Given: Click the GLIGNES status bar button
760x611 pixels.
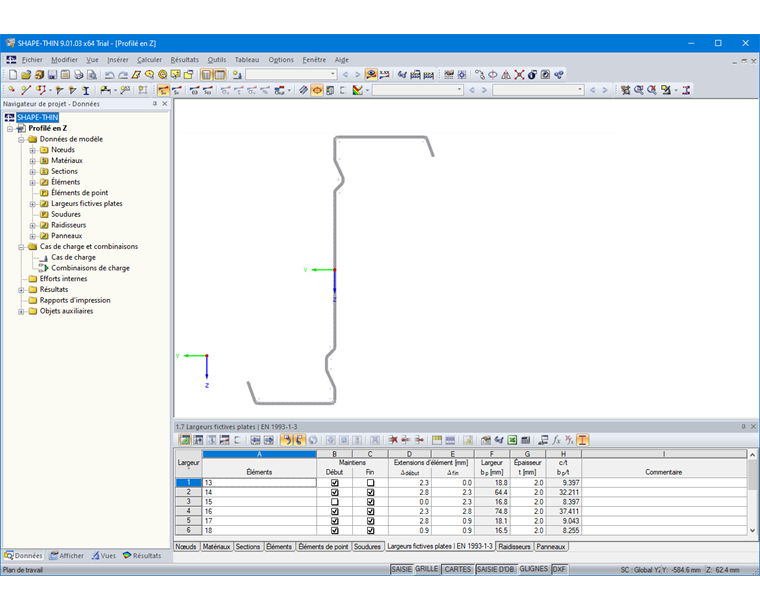Looking at the screenshot, I should coord(534,569).
